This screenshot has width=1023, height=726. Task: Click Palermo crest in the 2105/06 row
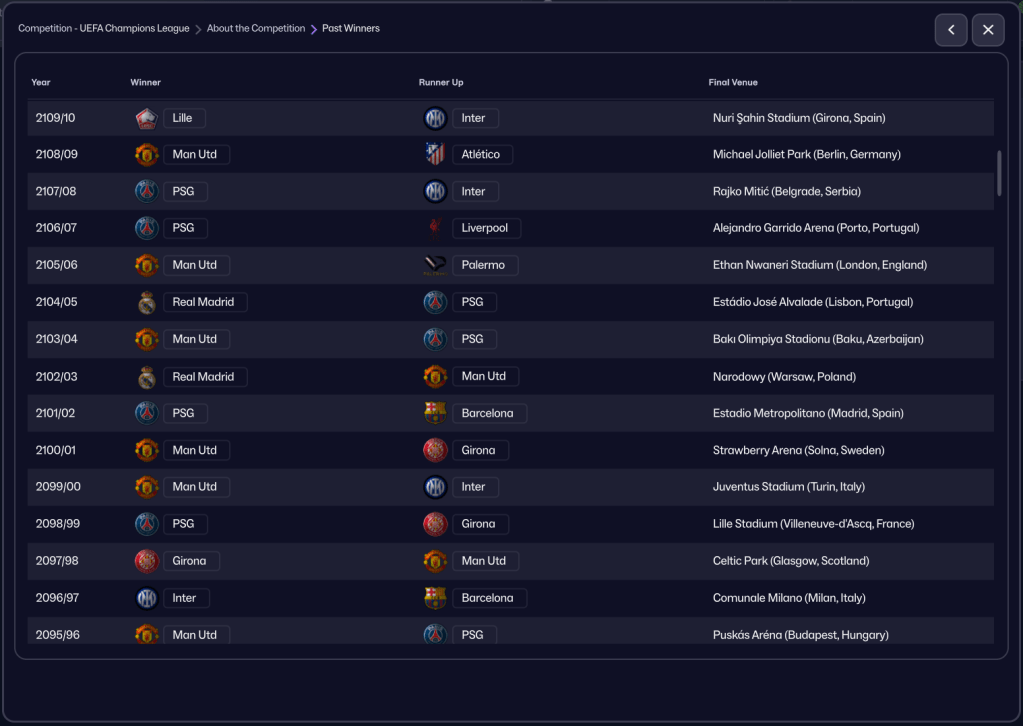(x=435, y=265)
